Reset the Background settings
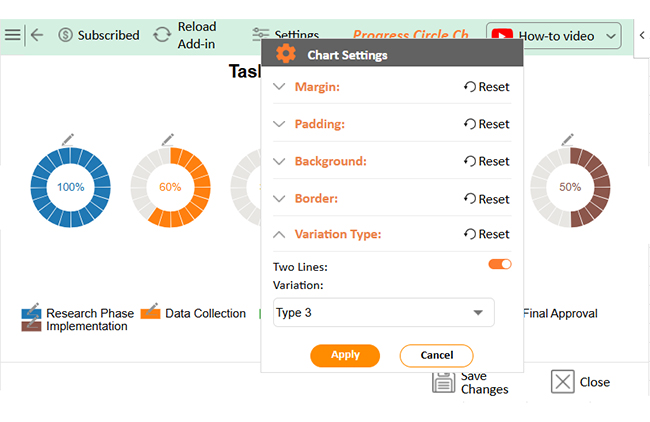 click(x=486, y=161)
